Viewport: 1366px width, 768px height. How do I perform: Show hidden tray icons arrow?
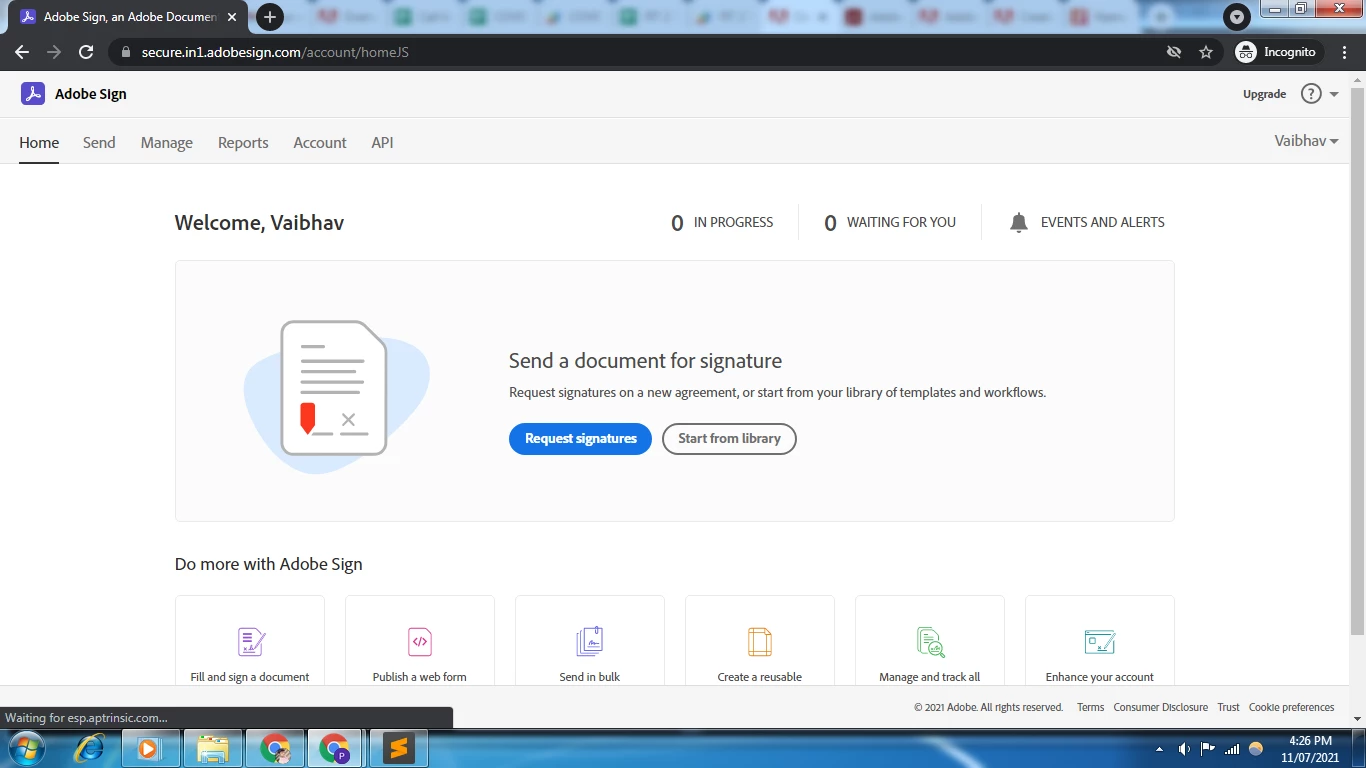point(1160,749)
